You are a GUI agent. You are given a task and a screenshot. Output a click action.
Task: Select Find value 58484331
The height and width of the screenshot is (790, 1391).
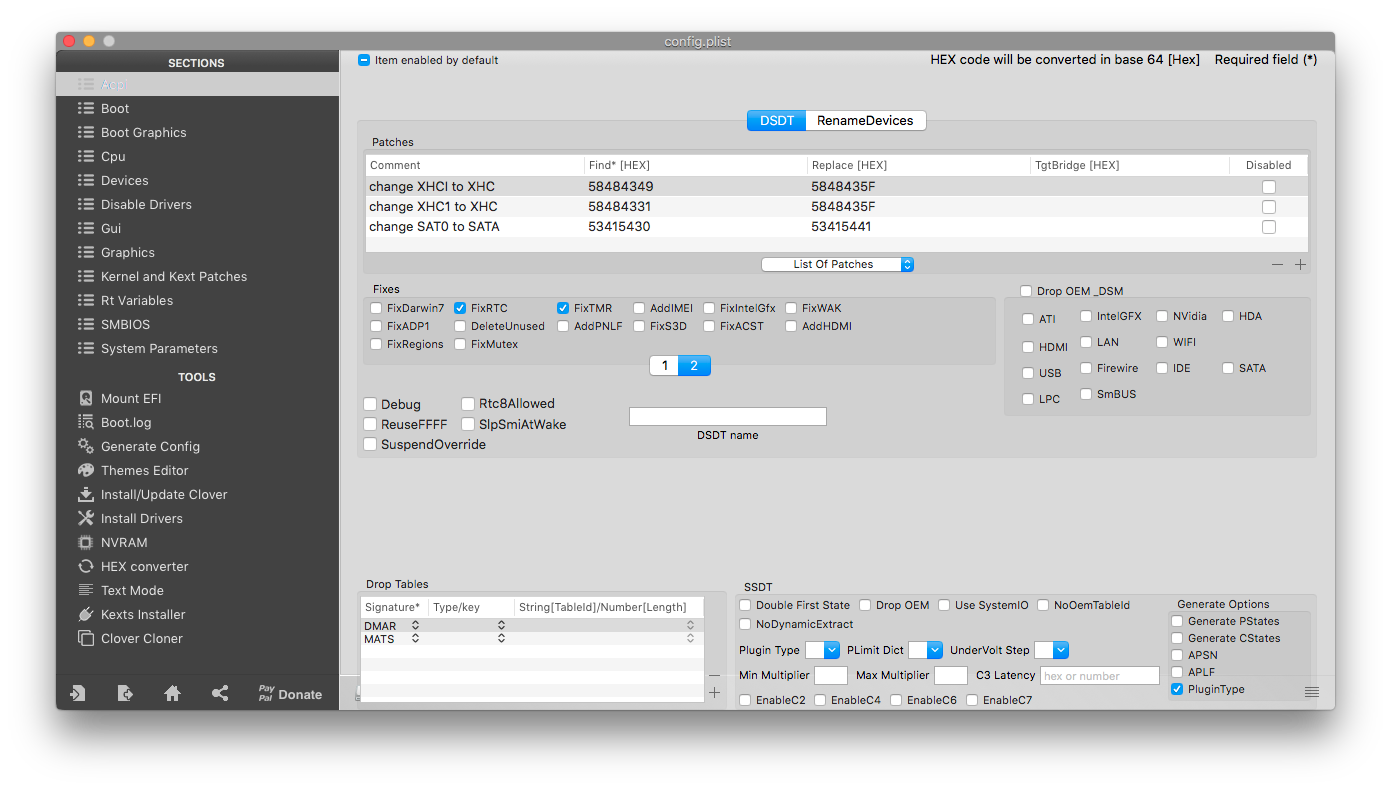tap(620, 207)
